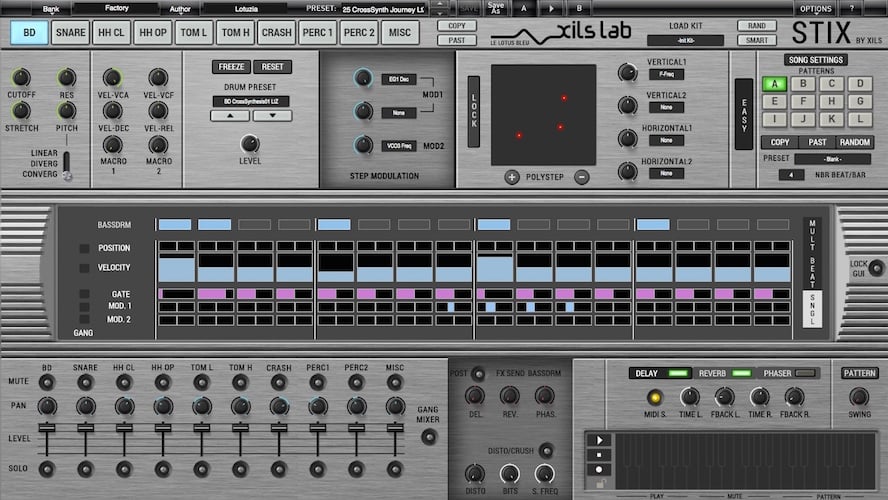Click the VERTICAL1 knob
The width and height of the screenshot is (888, 500).
(627, 72)
